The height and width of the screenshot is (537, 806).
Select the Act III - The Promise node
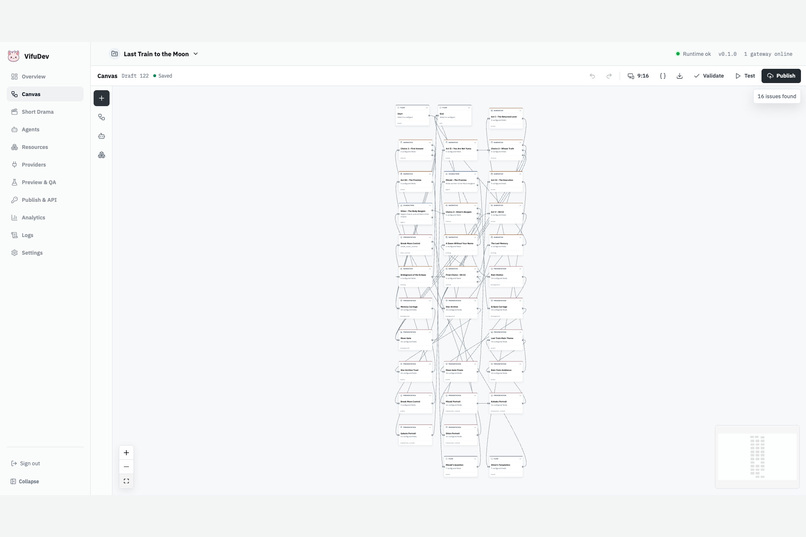pyautogui.click(x=416, y=182)
